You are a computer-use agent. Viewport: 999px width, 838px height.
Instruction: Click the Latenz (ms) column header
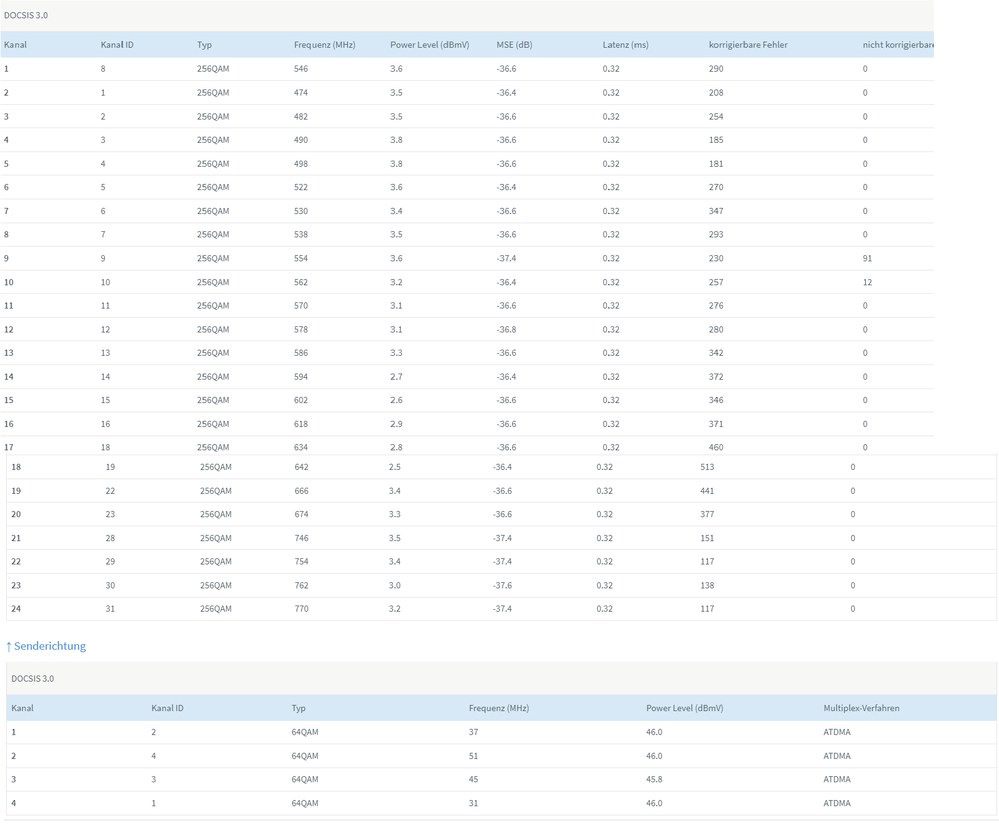tap(625, 45)
